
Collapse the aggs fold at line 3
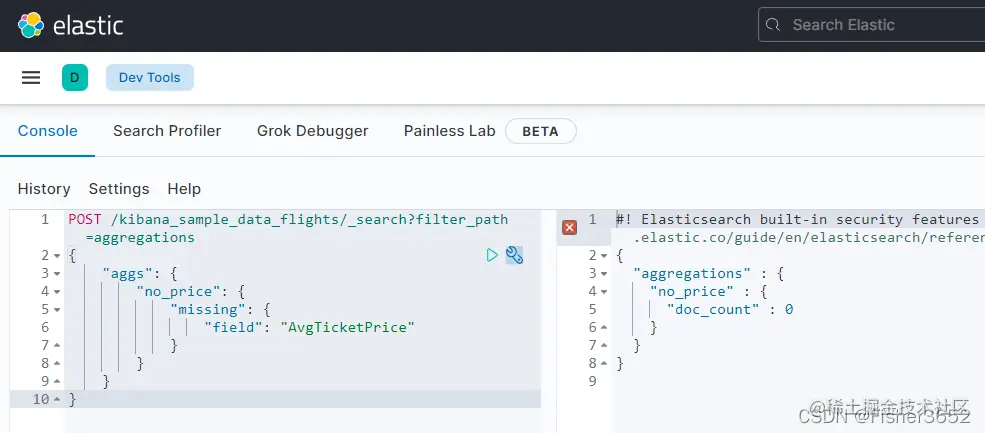pyautogui.click(x=57, y=274)
